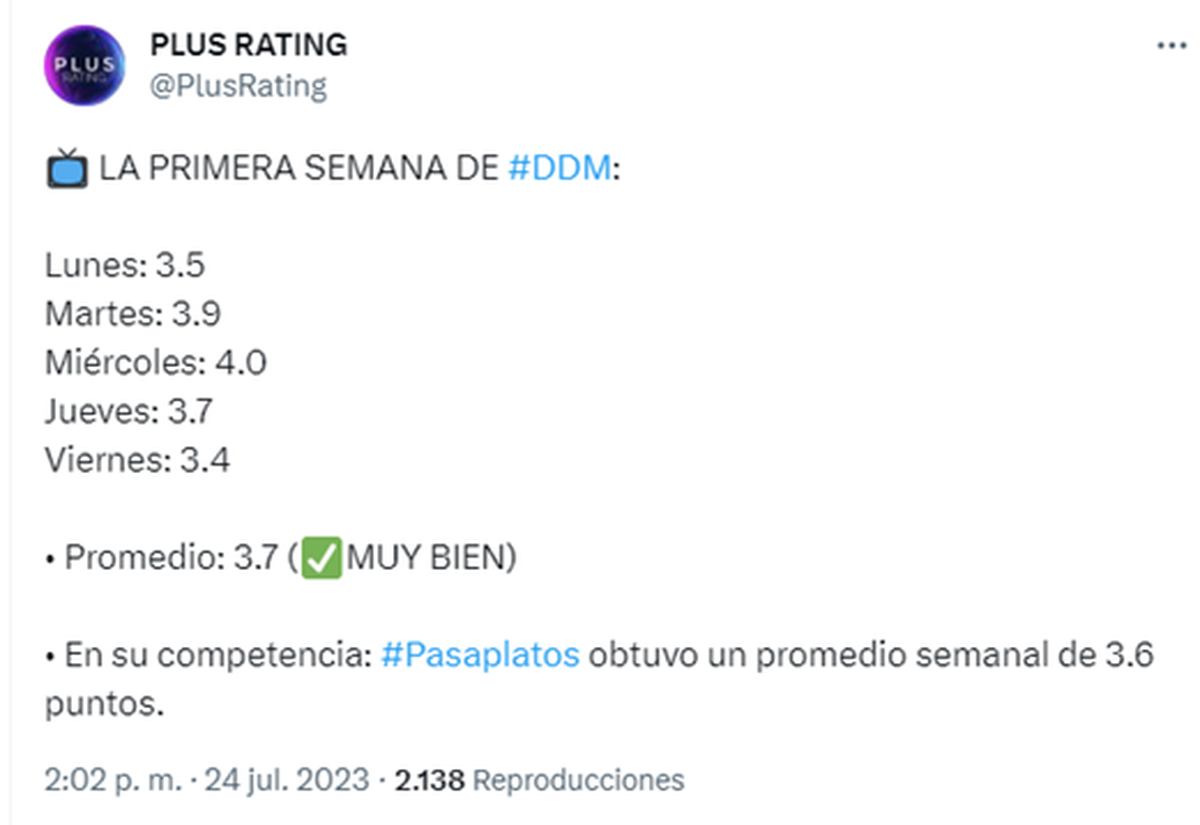Click the green checkmark emoji
1200x825 pixels.
[x=322, y=558]
